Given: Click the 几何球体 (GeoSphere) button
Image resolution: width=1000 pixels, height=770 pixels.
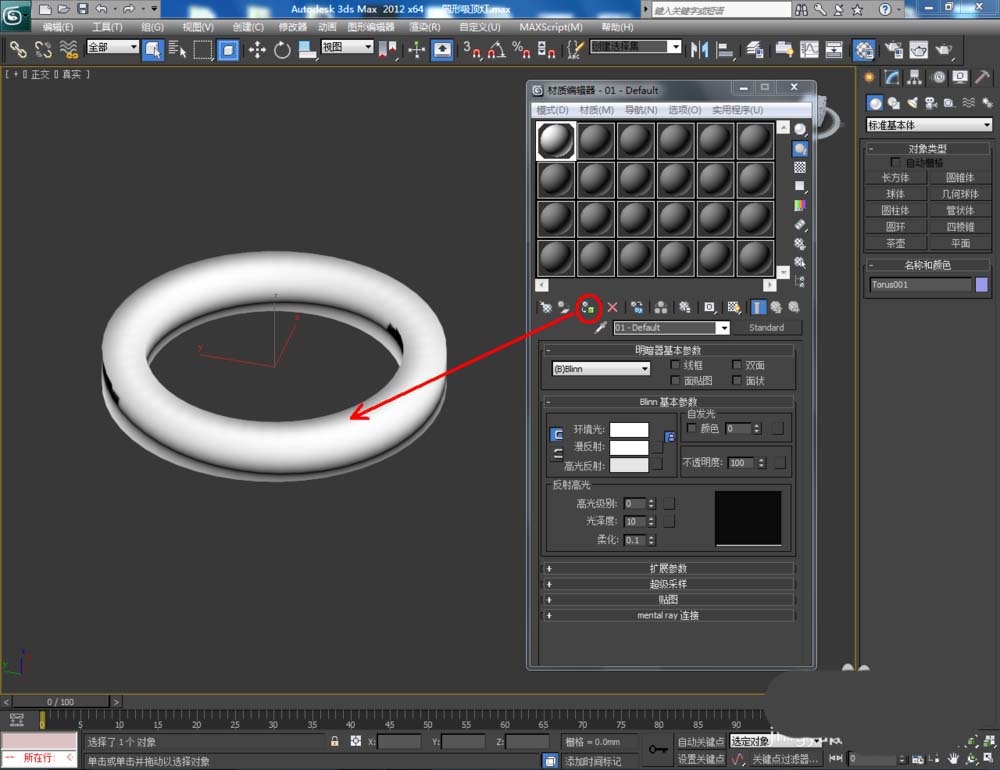Looking at the screenshot, I should coord(960,194).
